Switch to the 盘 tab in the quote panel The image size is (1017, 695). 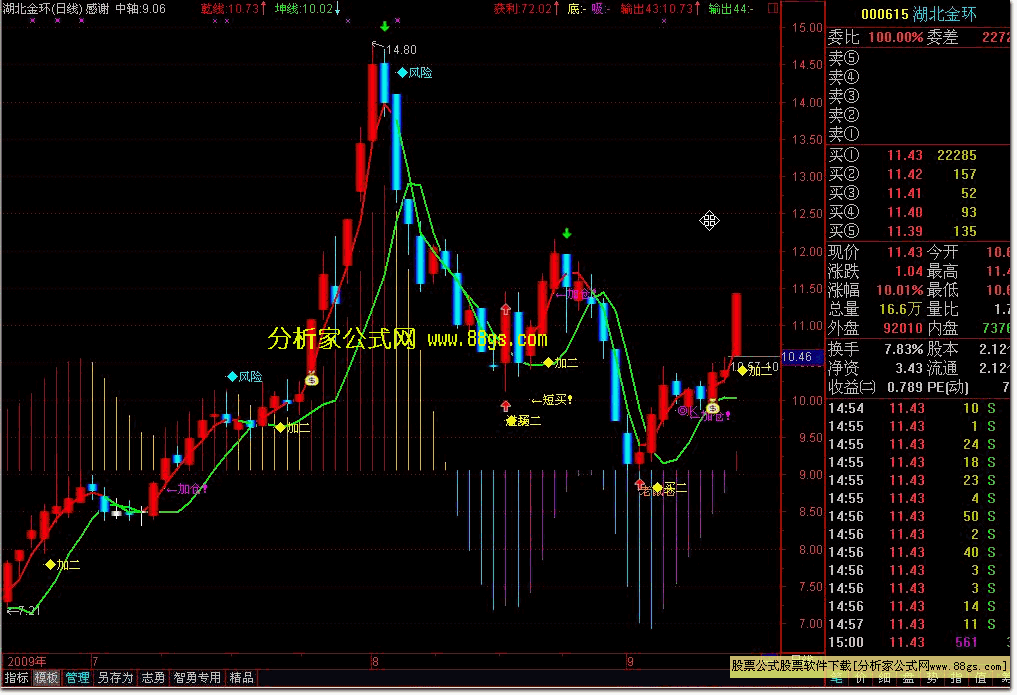[x=909, y=679]
